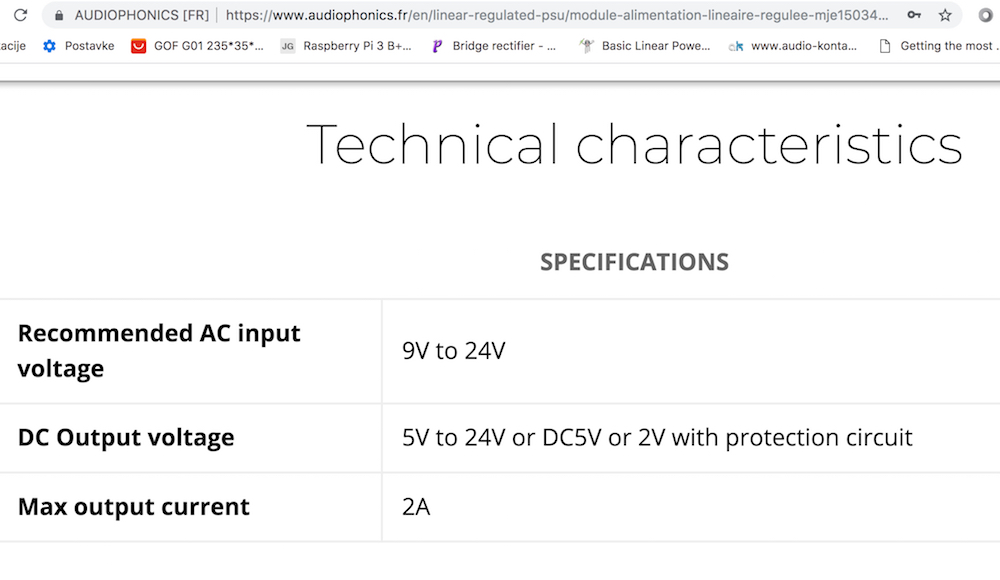This screenshot has width=1000, height=580.
Task: Click the DC Output voltage row label
Action: [x=126, y=438]
